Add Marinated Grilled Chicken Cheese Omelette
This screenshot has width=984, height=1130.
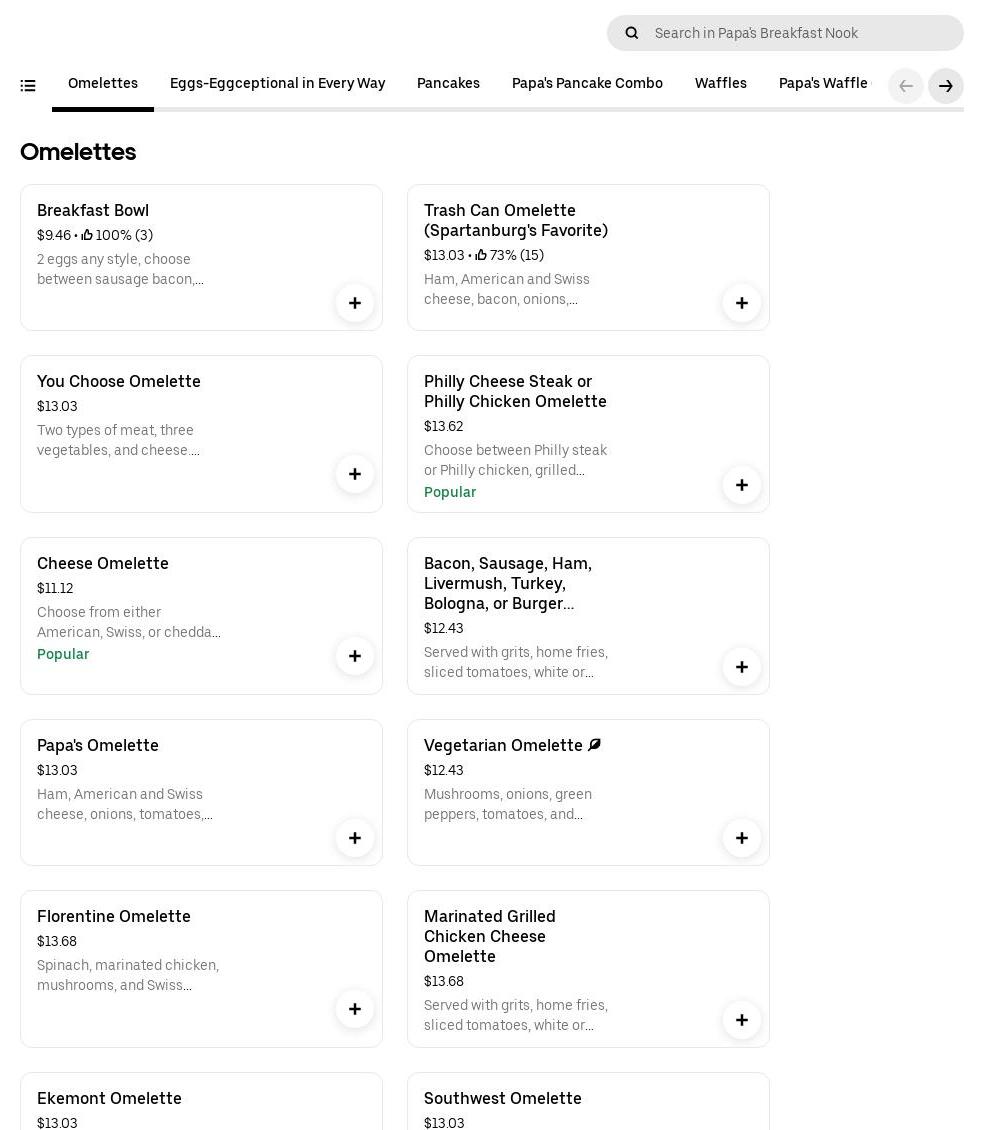pyautogui.click(x=742, y=1020)
